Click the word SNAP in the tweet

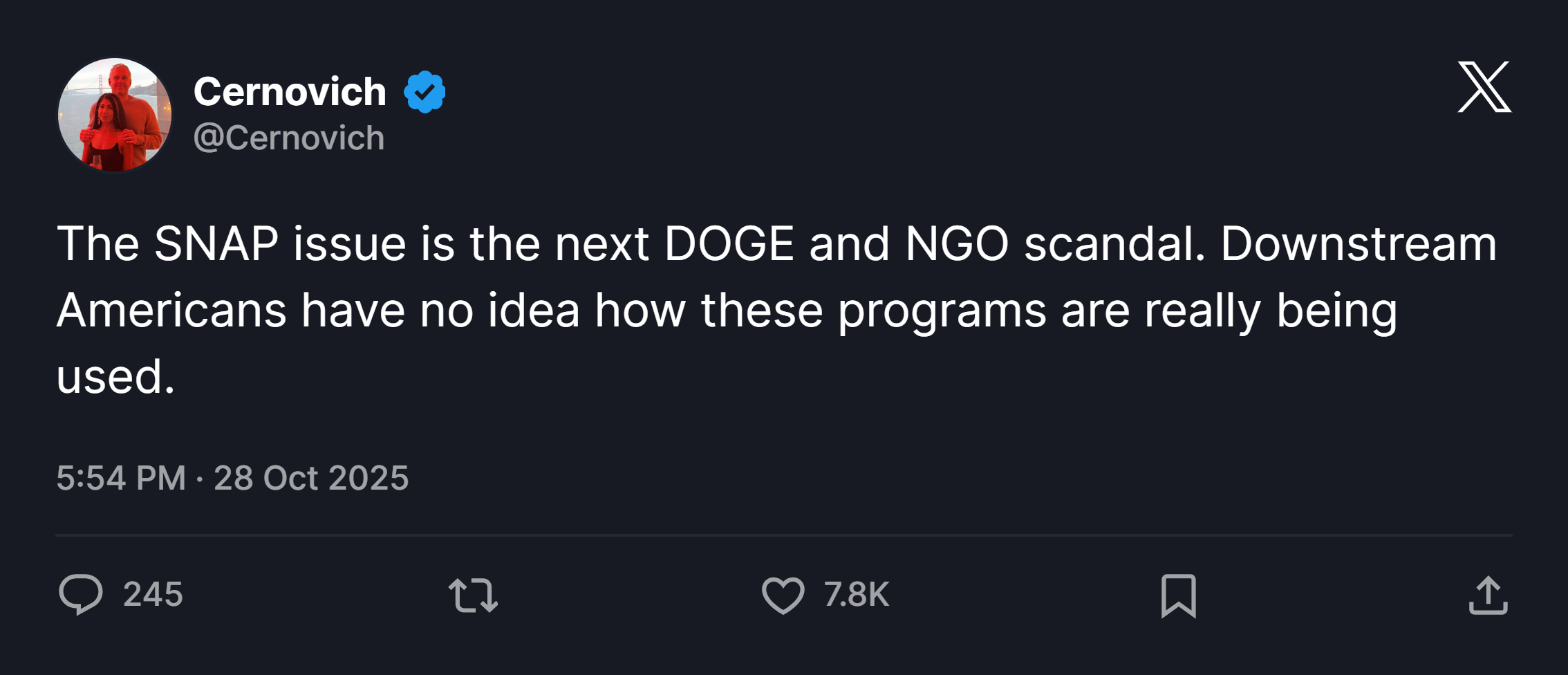coord(216,244)
